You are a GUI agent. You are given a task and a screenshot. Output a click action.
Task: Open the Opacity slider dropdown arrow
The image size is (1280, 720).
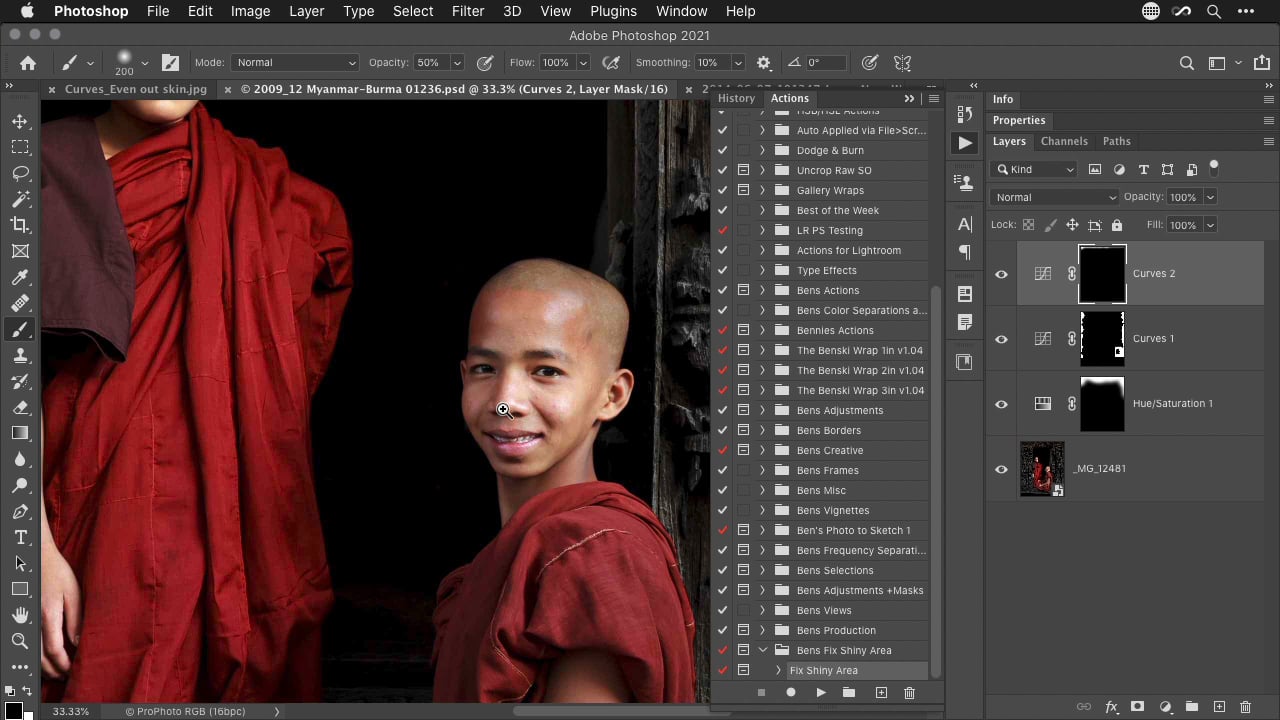pyautogui.click(x=457, y=62)
